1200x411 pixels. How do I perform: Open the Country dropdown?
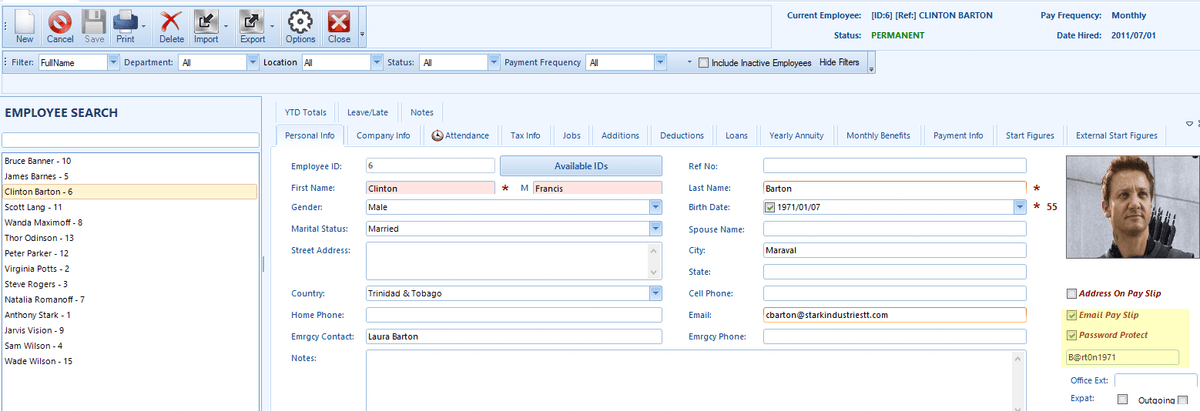656,293
